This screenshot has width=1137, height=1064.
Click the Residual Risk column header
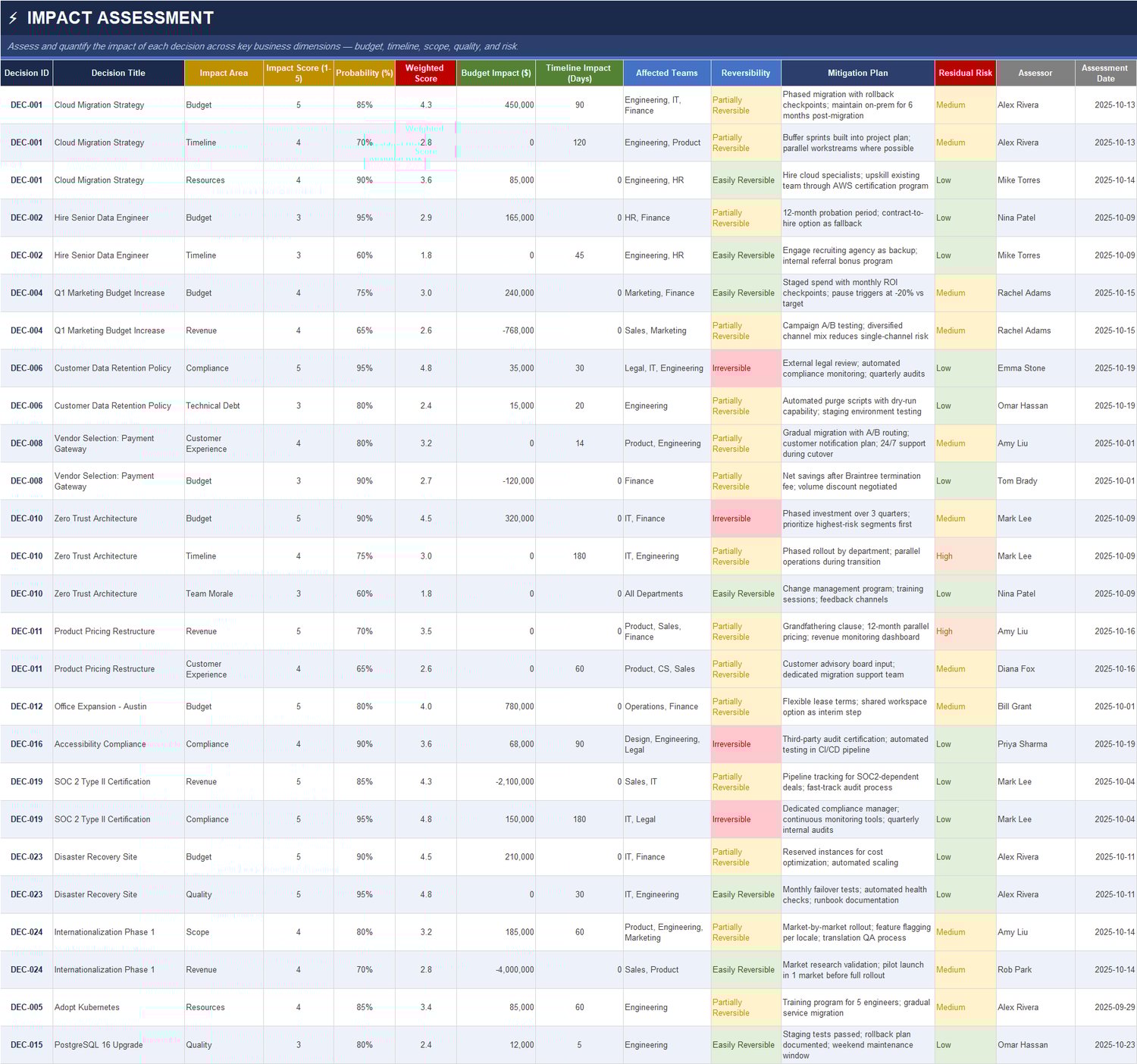[x=964, y=72]
